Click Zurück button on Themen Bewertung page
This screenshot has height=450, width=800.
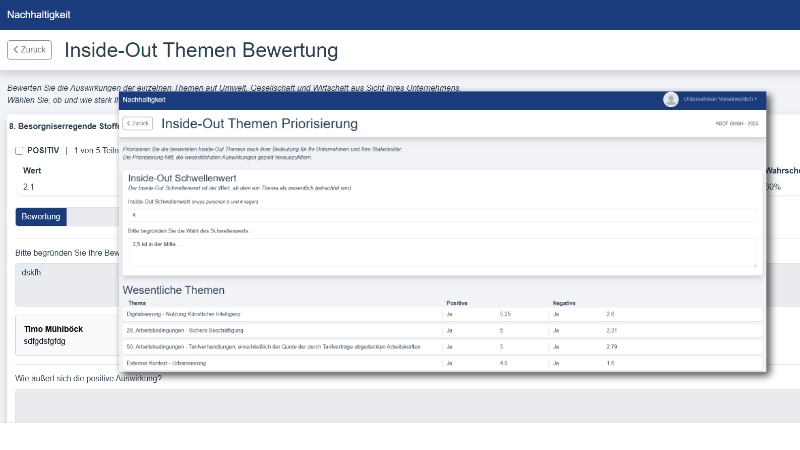click(29, 50)
